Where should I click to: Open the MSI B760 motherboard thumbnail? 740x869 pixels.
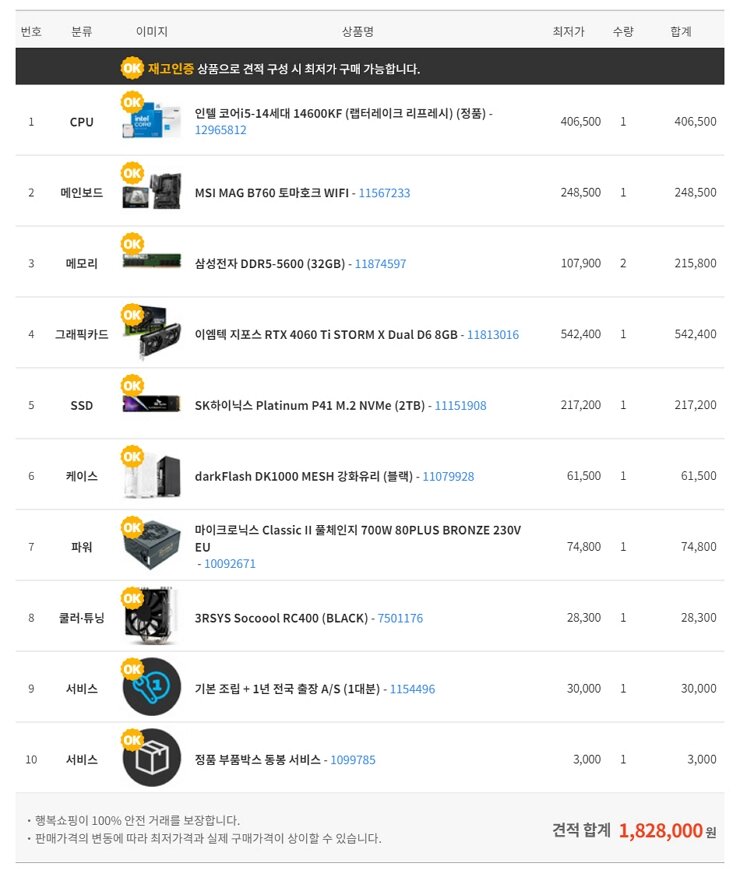point(151,191)
